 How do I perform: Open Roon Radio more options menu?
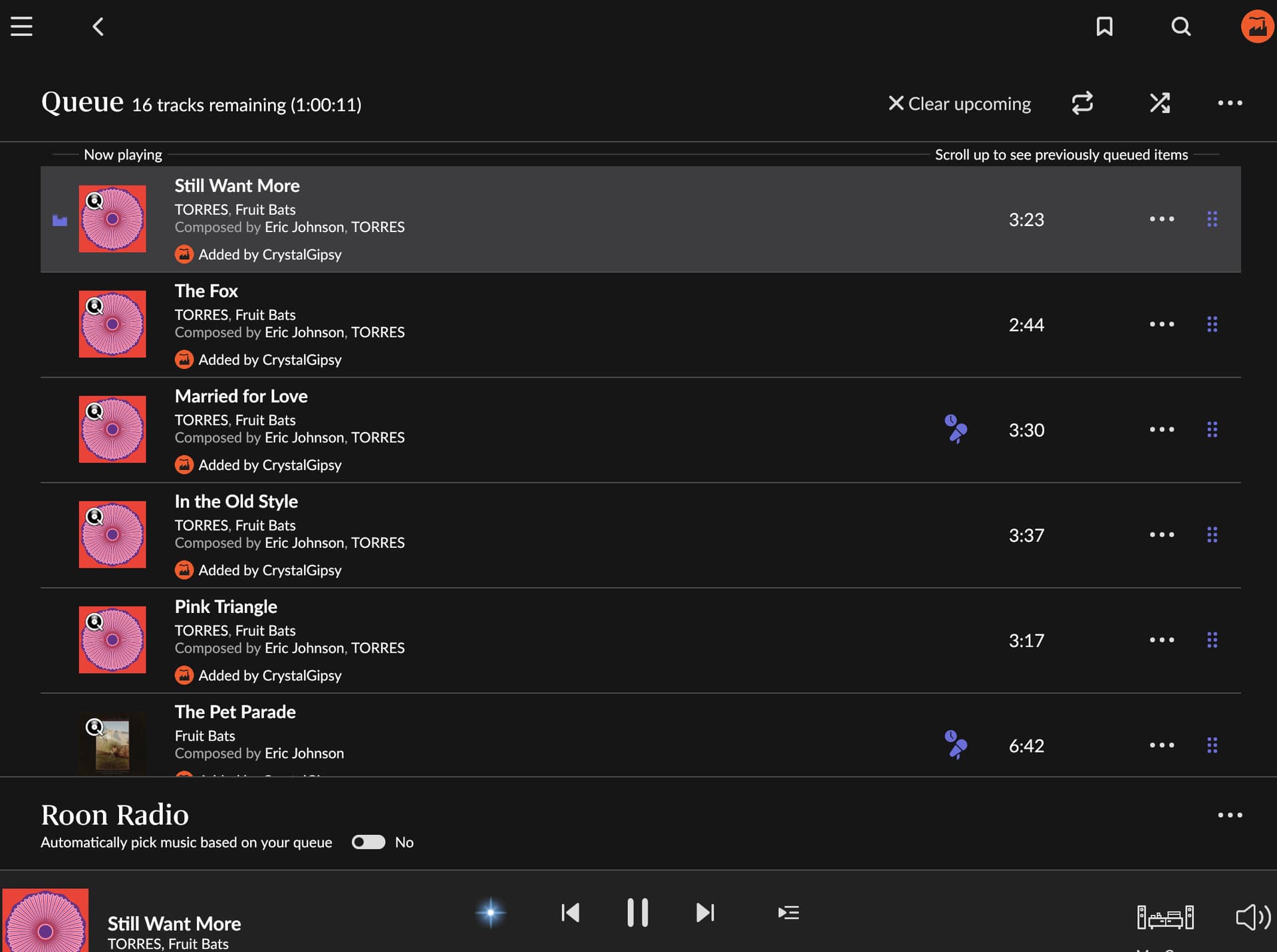[x=1230, y=815]
